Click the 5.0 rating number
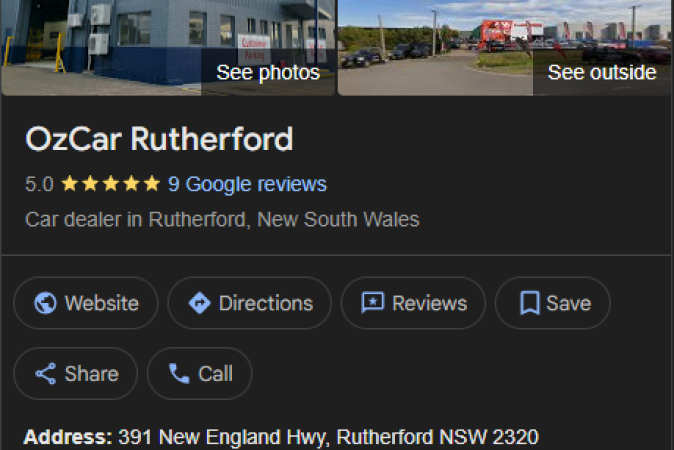 pos(39,184)
